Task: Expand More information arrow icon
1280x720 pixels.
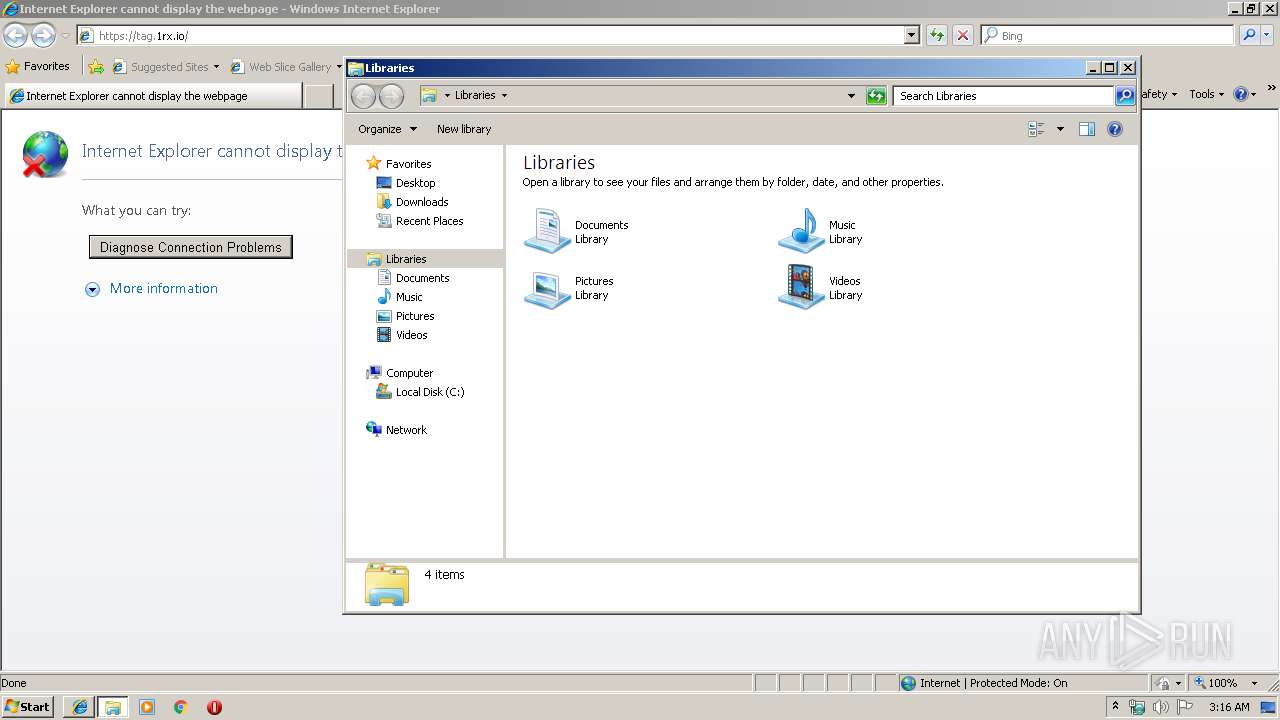Action: pyautogui.click(x=92, y=289)
